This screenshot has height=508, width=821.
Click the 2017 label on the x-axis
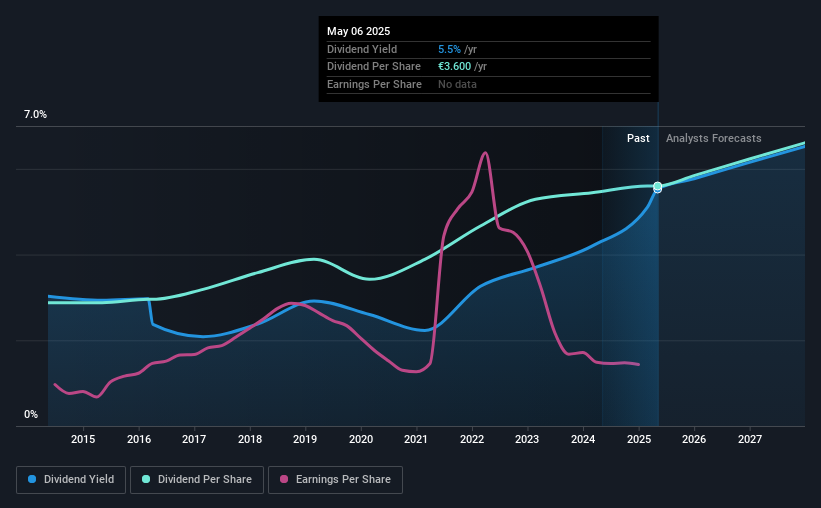[194, 439]
